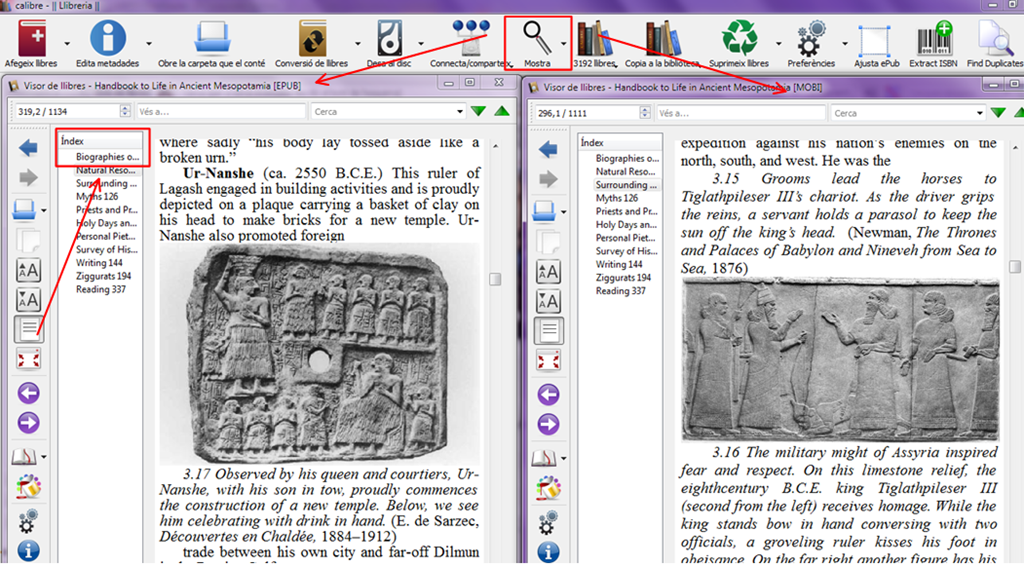Expand the Mostra dropdown arrow

click(564, 44)
